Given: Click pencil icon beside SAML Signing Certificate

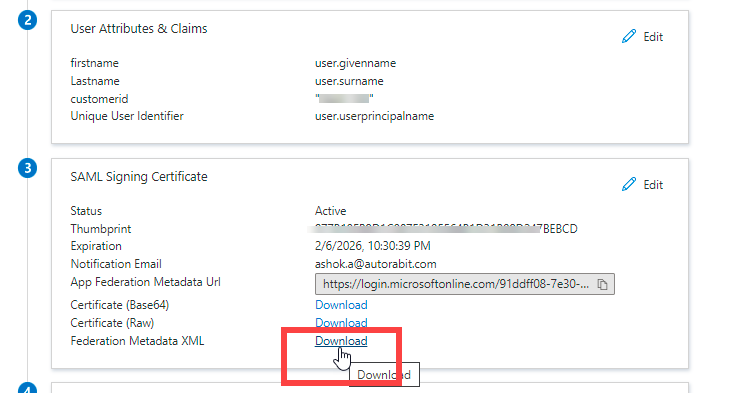Looking at the screenshot, I should point(629,184).
